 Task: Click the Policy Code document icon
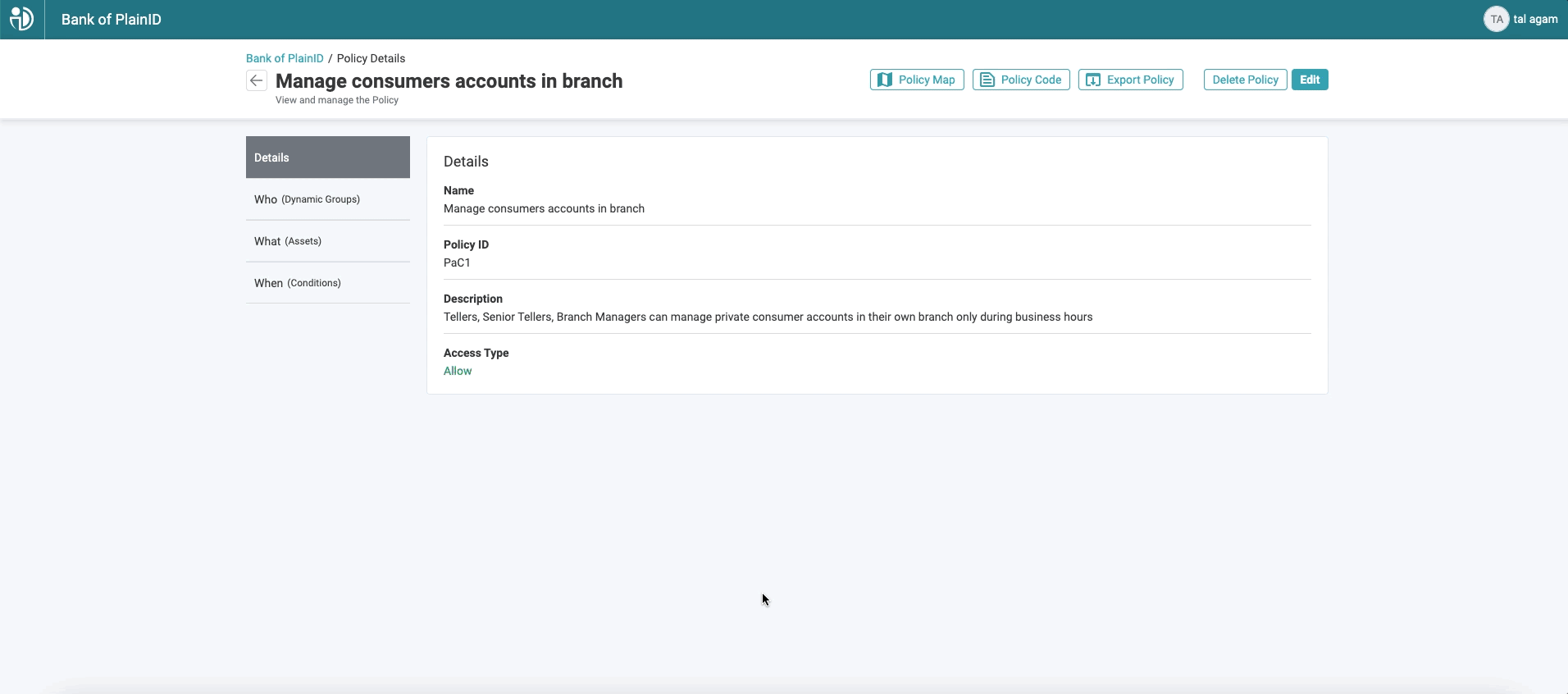coord(987,80)
